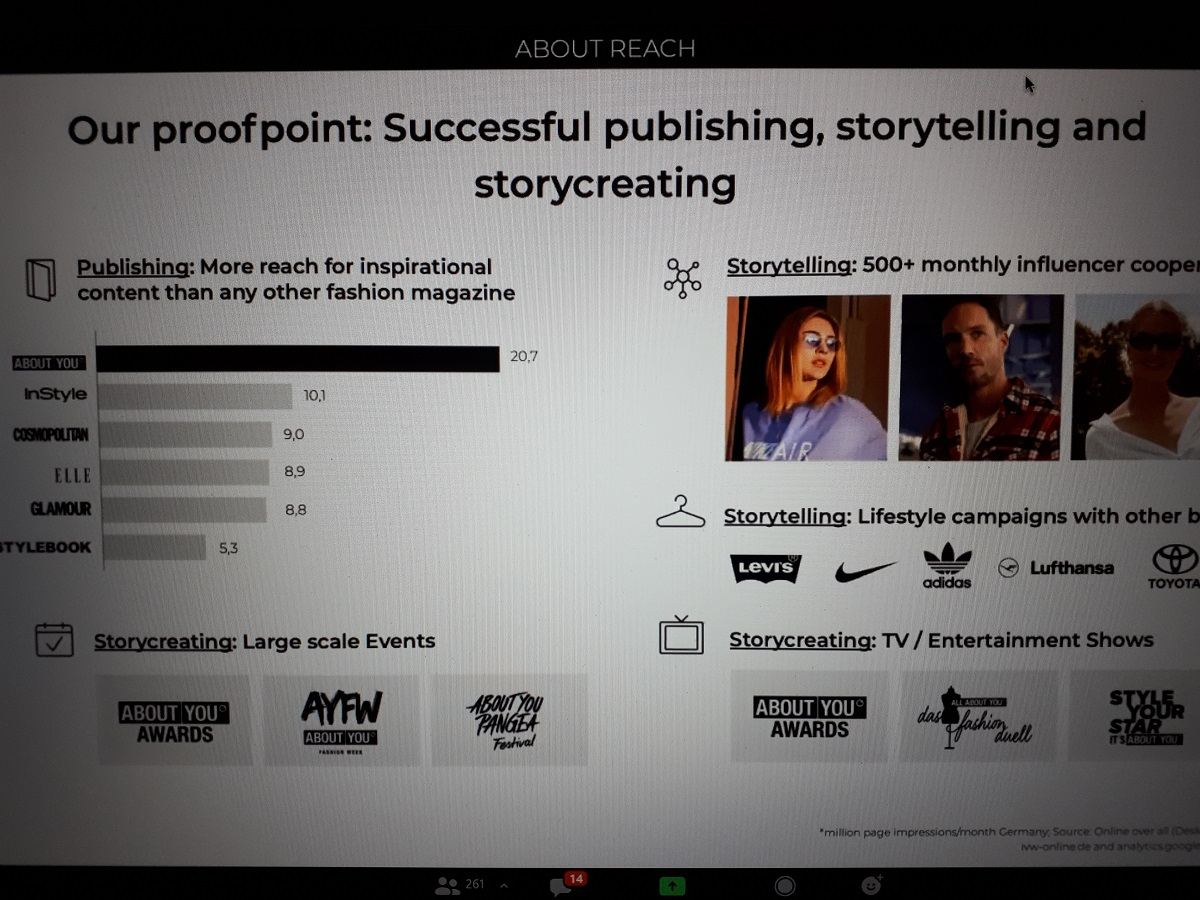Viewport: 1200px width, 900px height.
Task: Click the Toyota logo
Action: (1174, 566)
